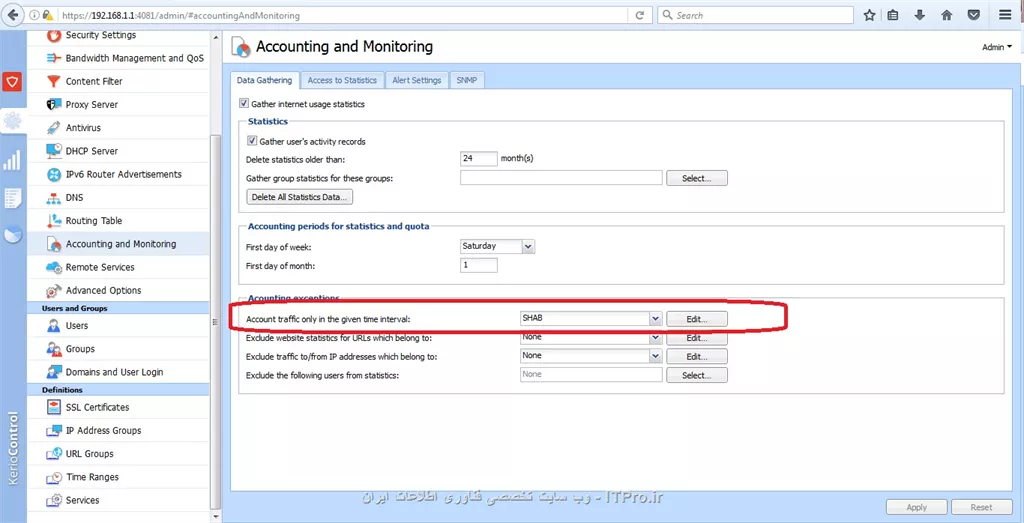The image size is (1024, 523).
Task: Click Edit button for excluded URLs
Action: point(697,338)
